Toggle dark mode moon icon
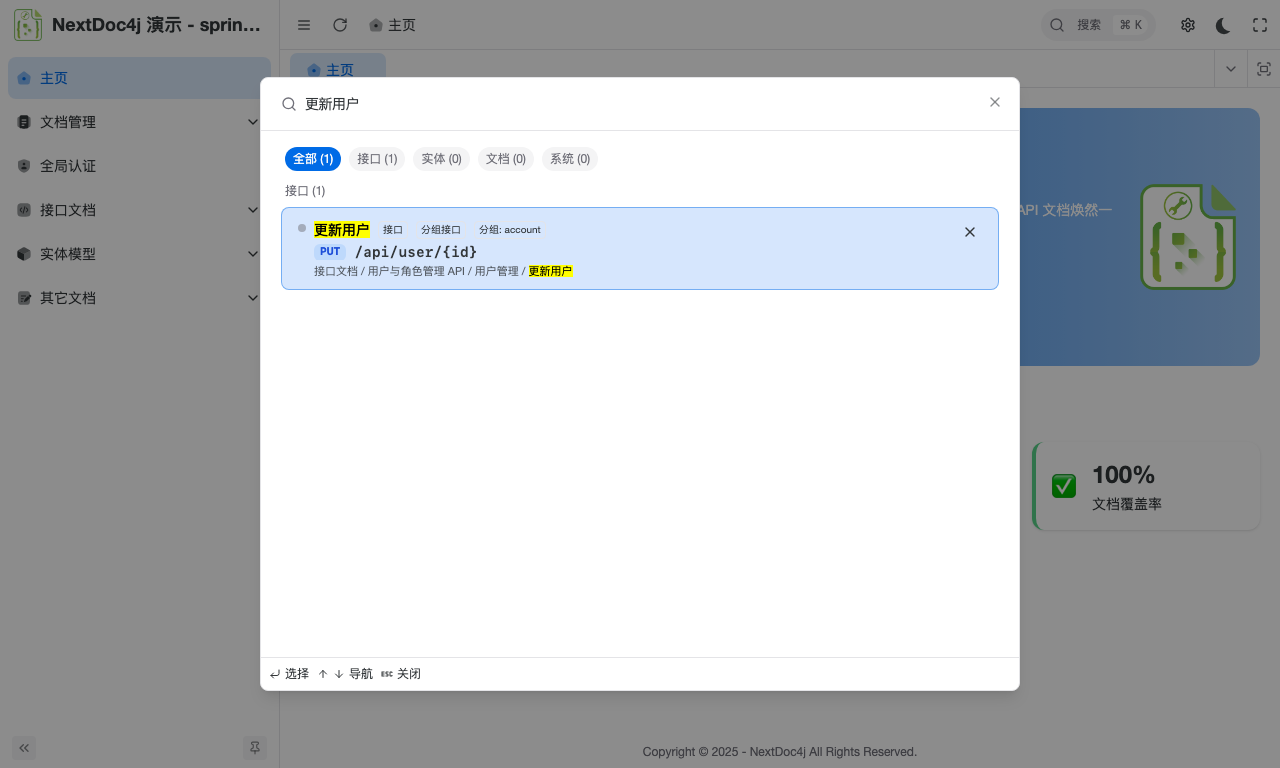The height and width of the screenshot is (768, 1280). (x=1224, y=25)
